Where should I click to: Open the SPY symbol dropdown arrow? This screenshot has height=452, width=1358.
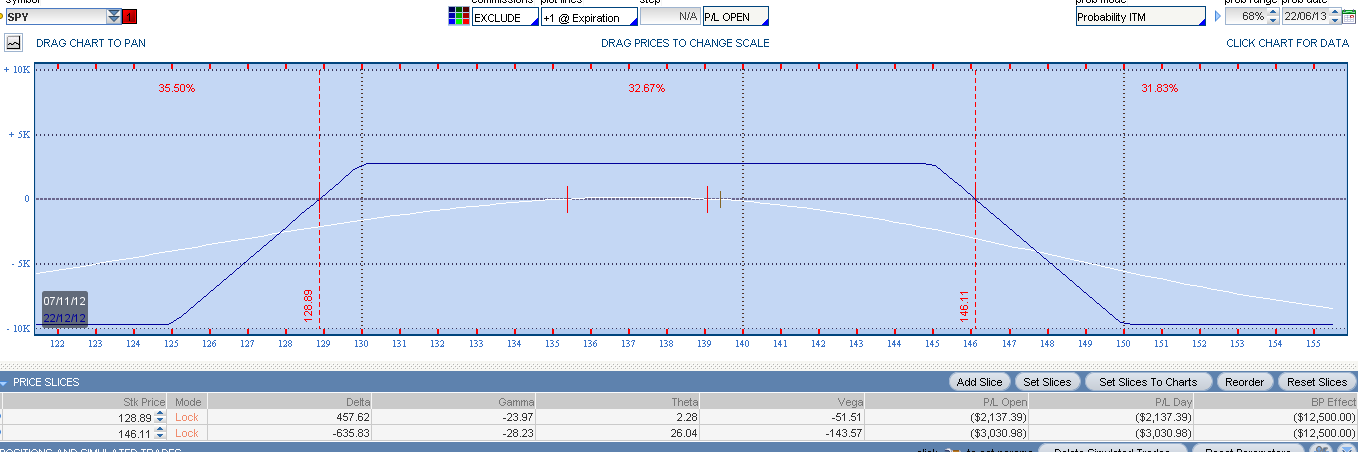pyautogui.click(x=114, y=16)
